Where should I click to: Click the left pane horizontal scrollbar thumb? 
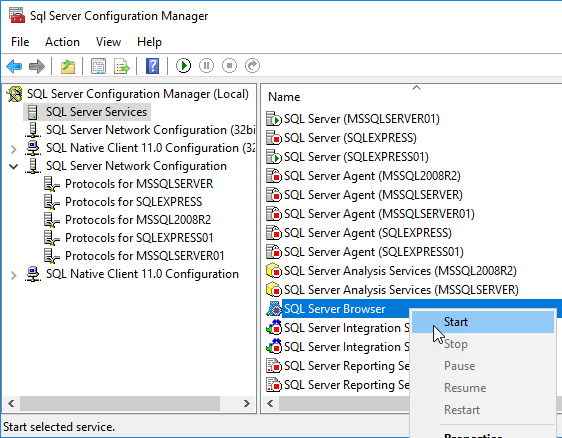[x=120, y=404]
